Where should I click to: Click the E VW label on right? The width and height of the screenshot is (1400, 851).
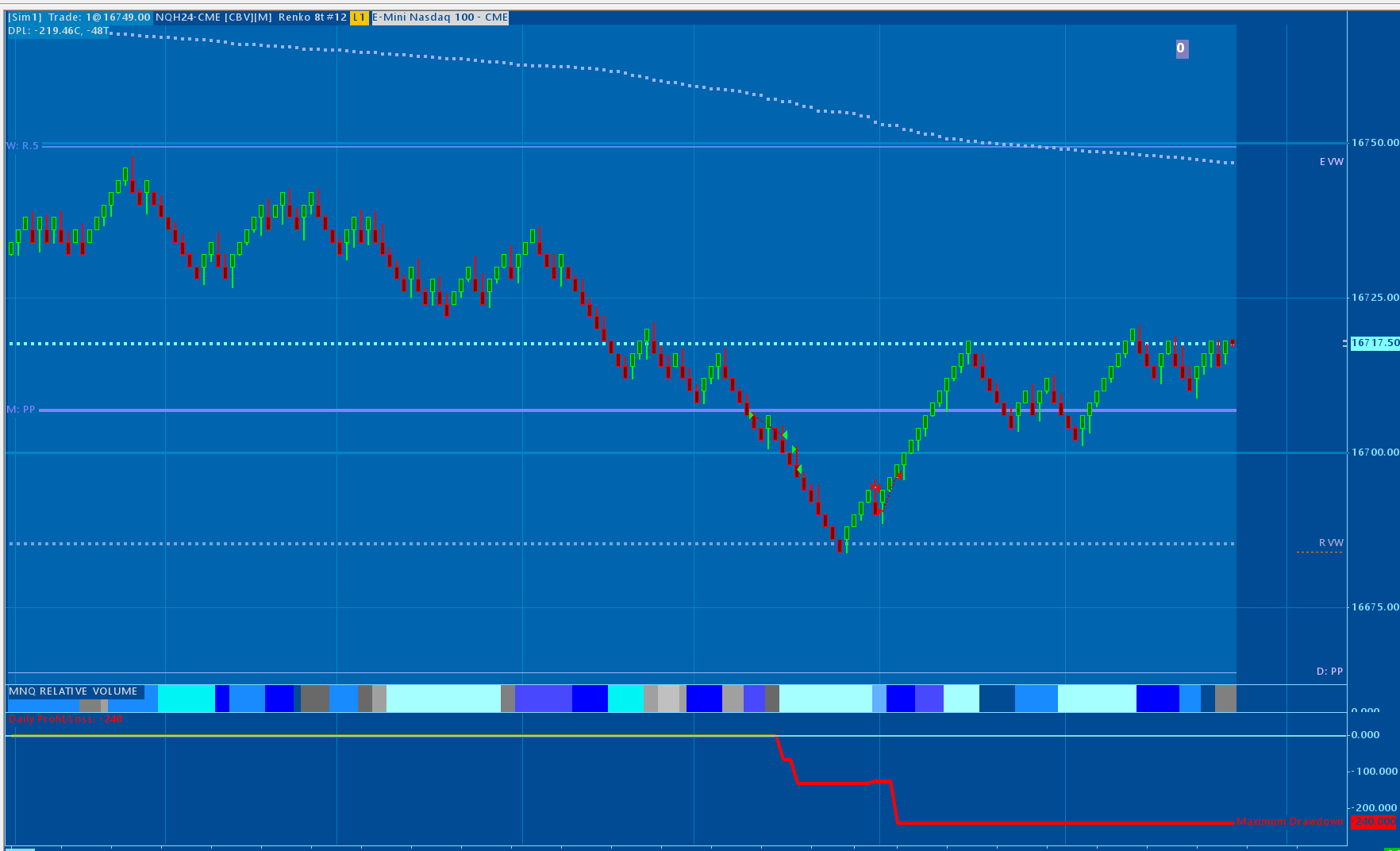click(1331, 162)
